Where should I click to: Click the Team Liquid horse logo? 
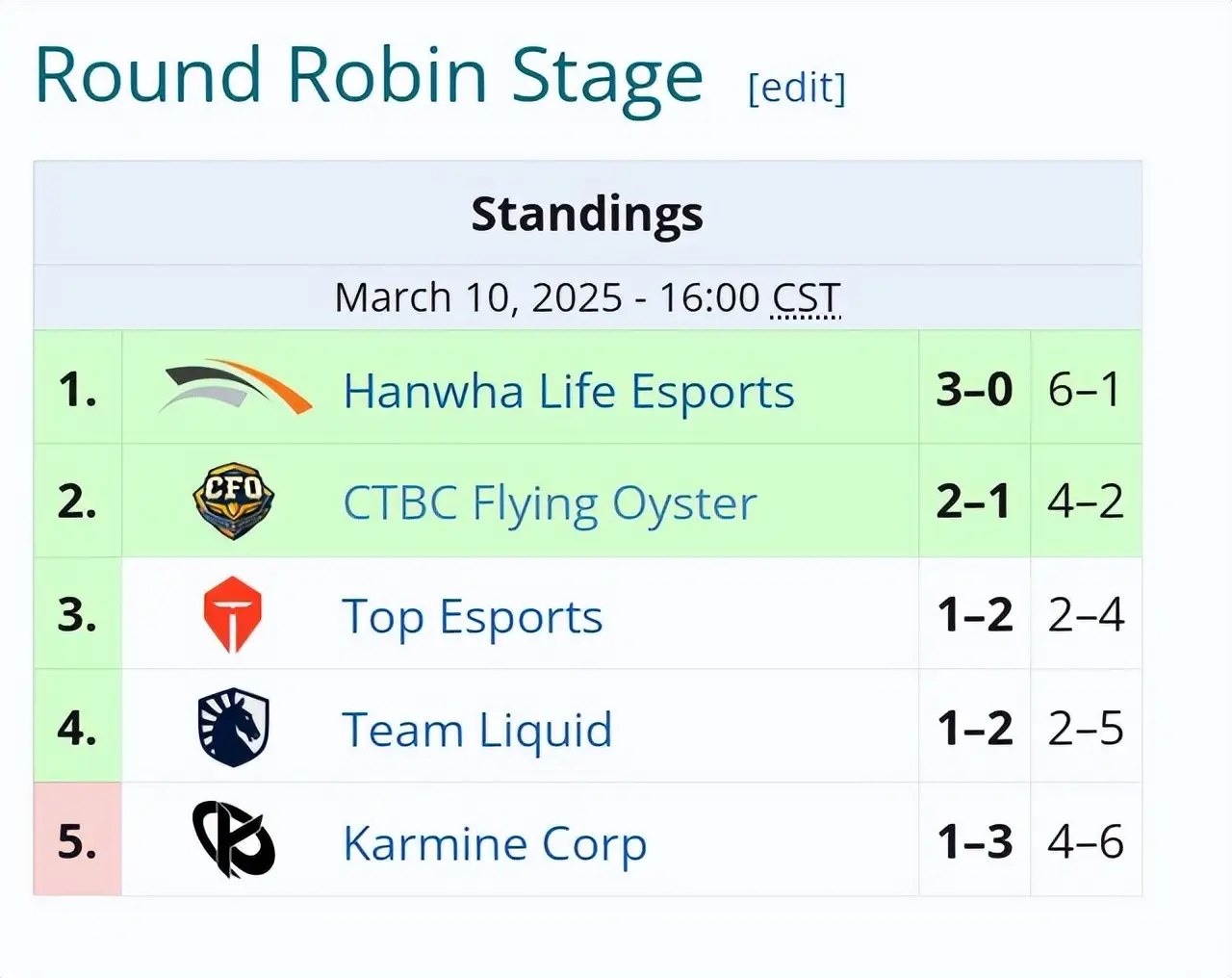coord(234,728)
